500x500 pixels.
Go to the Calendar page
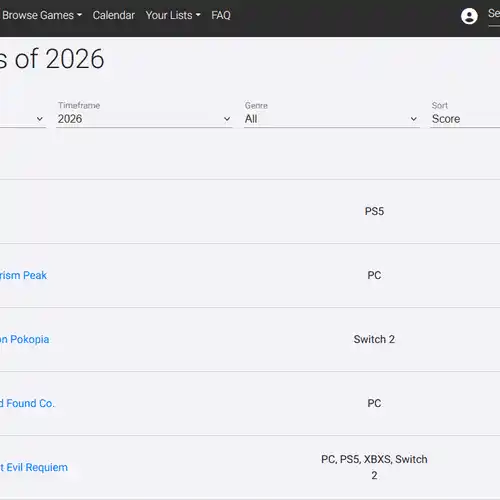point(114,15)
